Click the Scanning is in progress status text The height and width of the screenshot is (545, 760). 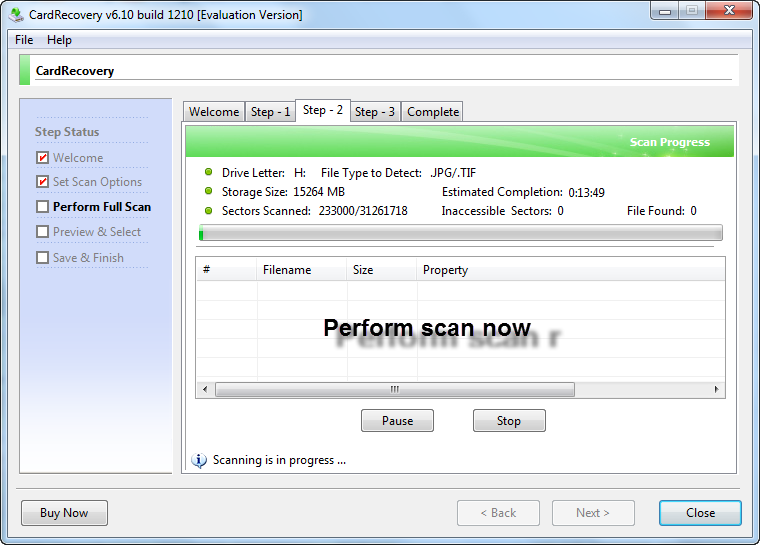pos(279,460)
